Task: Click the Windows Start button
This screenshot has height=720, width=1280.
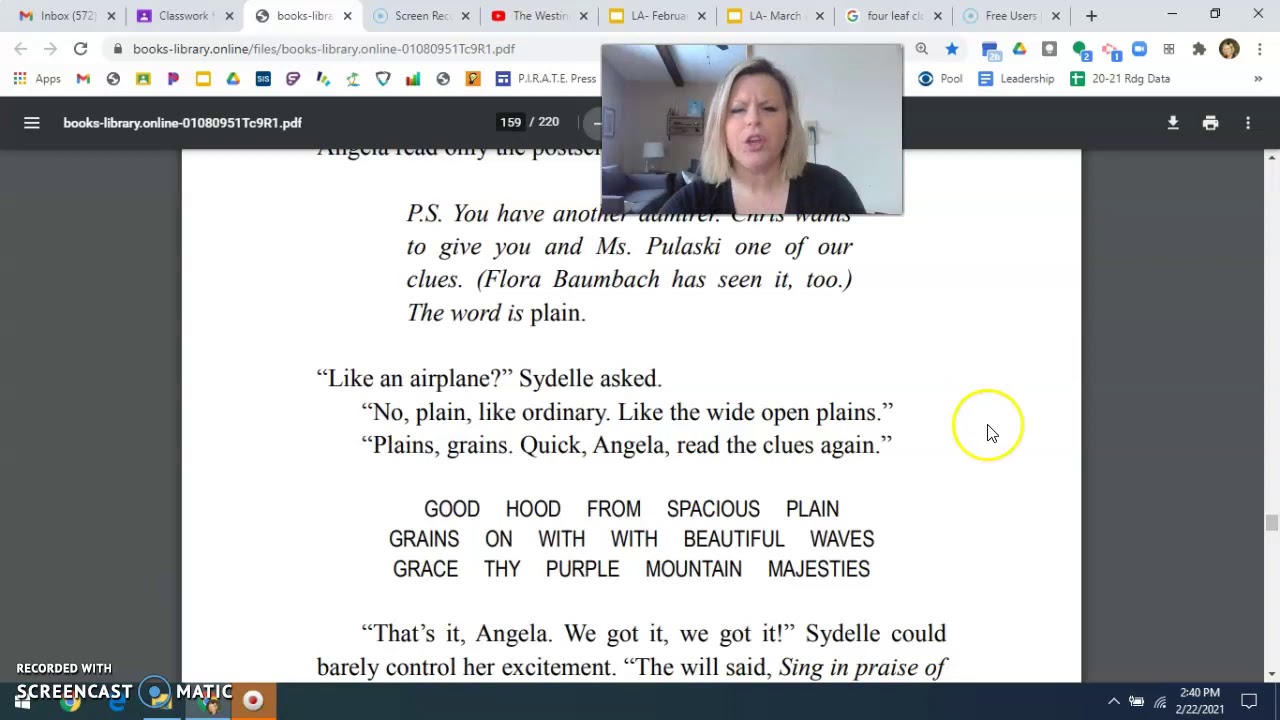Action: coord(22,702)
